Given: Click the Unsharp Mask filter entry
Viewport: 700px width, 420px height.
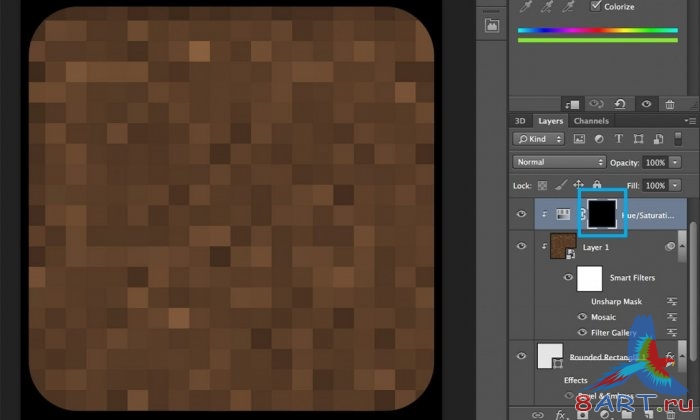Looking at the screenshot, I should pos(616,302).
